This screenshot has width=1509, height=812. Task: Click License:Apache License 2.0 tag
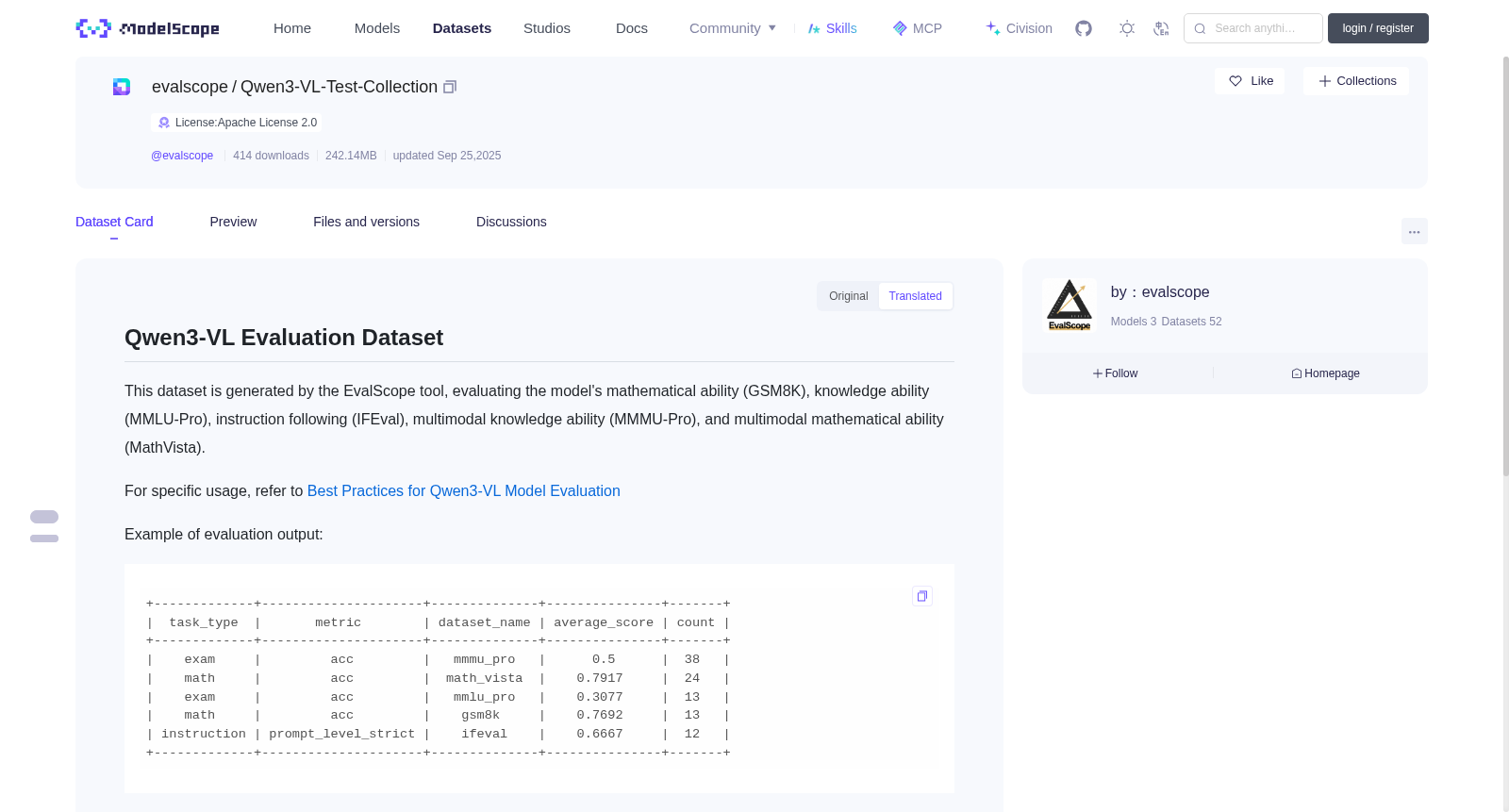pos(237,123)
